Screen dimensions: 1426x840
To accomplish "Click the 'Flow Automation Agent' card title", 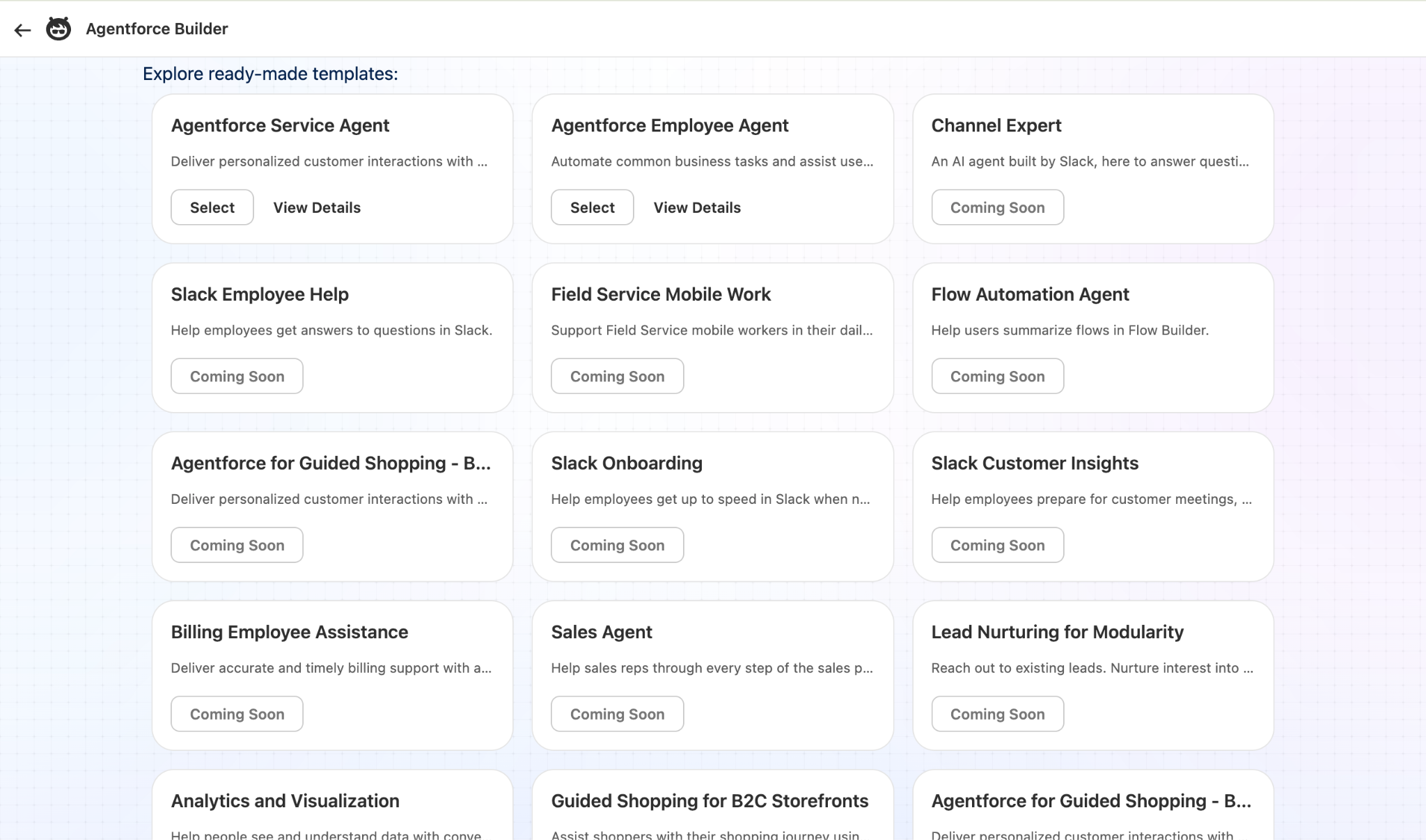I will coord(1030,294).
